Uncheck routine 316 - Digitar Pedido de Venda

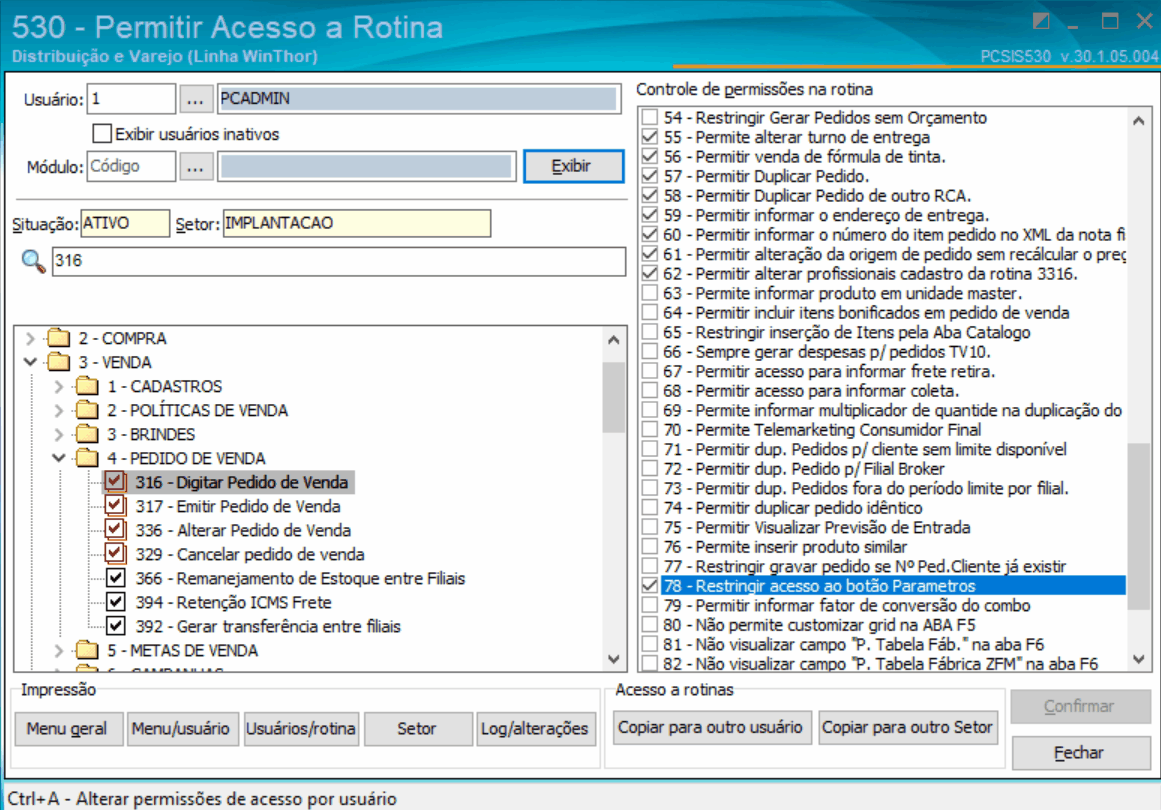coord(115,482)
